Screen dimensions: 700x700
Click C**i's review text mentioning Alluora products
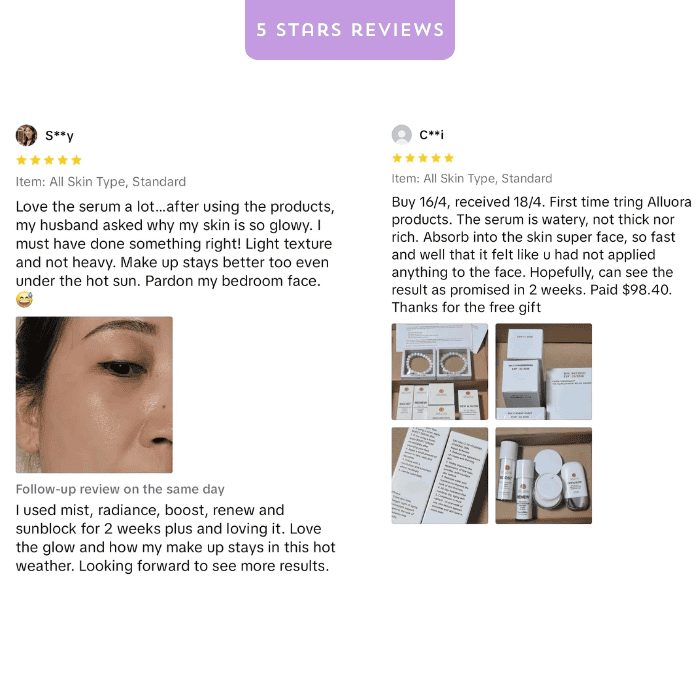pyautogui.click(x=542, y=254)
